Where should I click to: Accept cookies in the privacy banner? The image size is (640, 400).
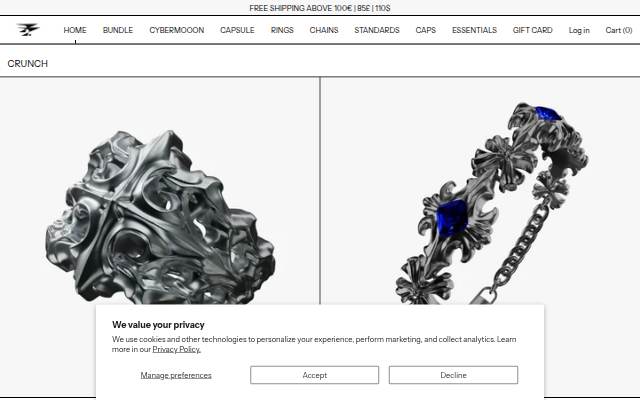tap(314, 375)
